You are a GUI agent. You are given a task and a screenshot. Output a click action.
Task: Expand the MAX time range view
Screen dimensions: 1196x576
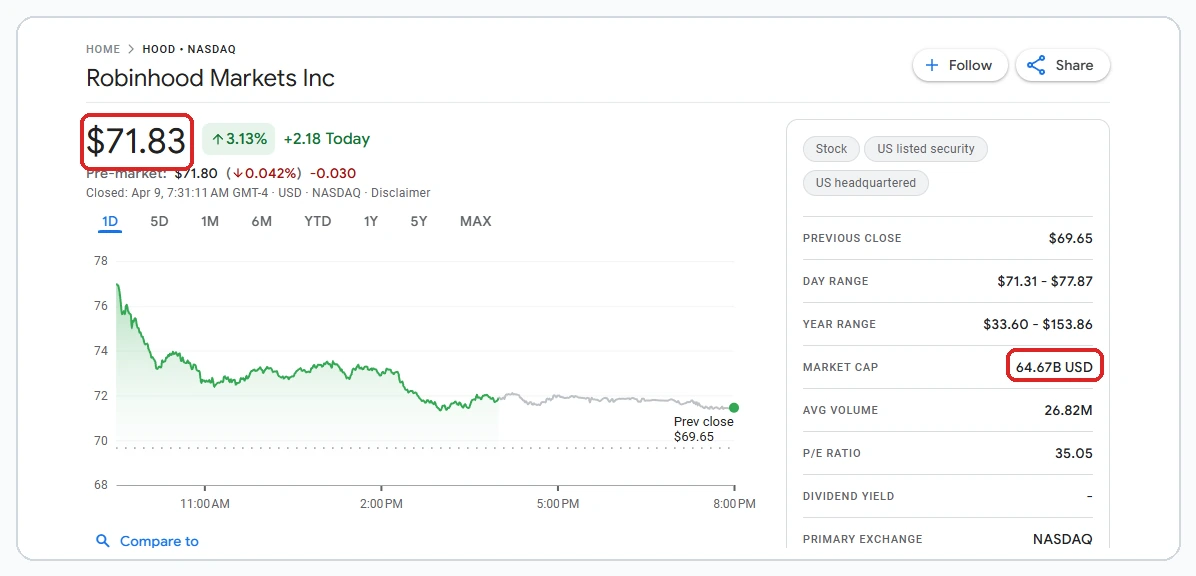pos(475,221)
